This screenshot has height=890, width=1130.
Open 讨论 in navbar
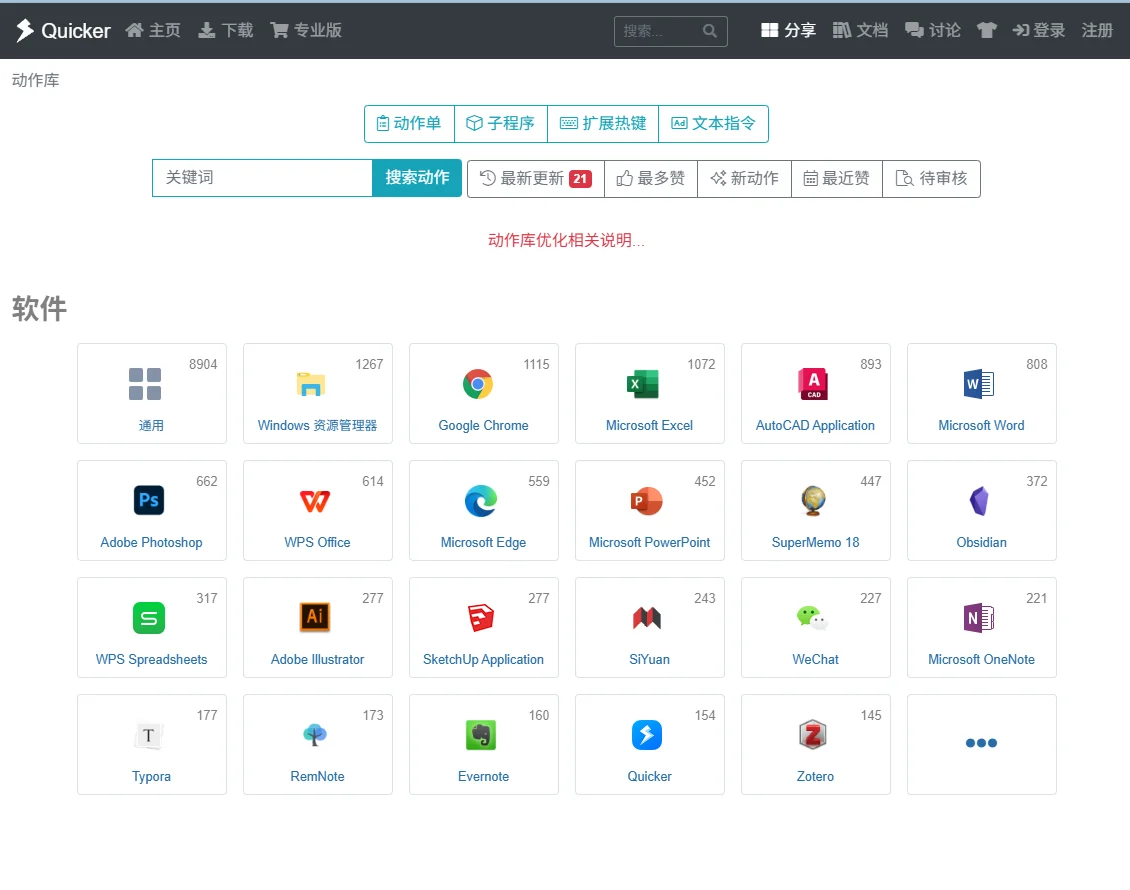pos(933,30)
